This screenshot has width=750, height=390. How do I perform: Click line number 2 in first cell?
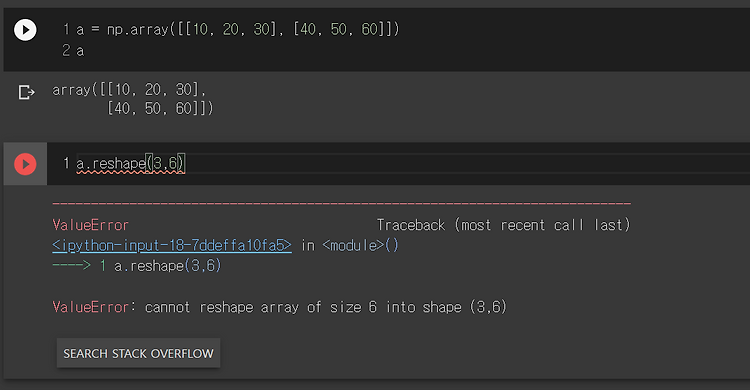tap(66, 50)
